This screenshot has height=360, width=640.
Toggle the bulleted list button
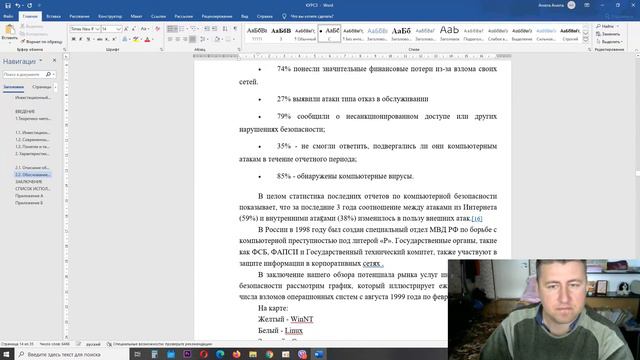172,29
